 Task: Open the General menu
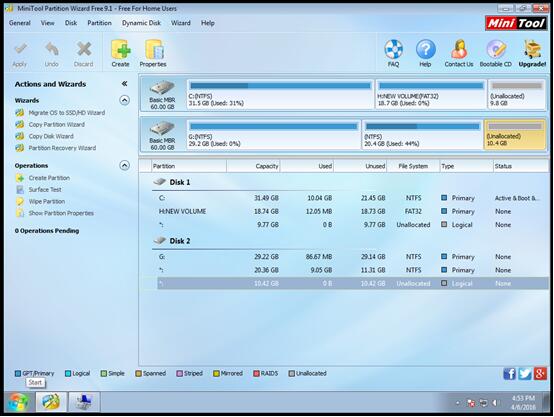point(20,23)
